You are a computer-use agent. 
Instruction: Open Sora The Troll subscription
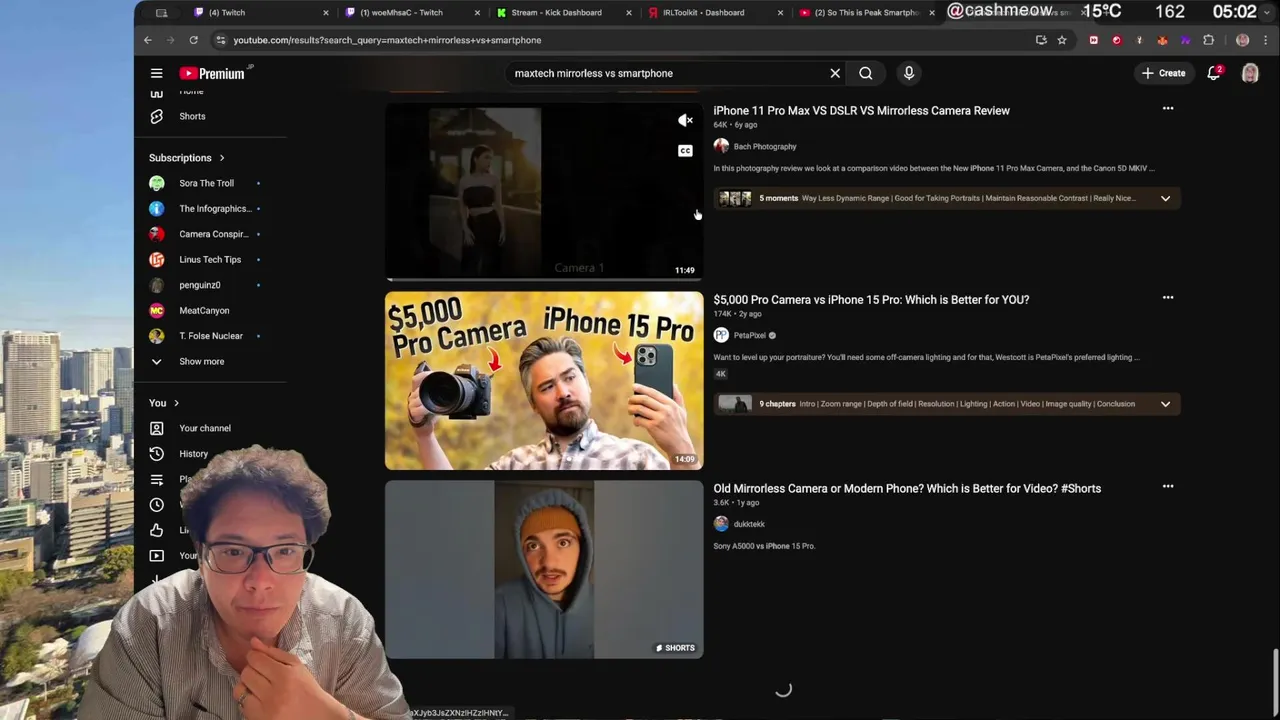206,183
